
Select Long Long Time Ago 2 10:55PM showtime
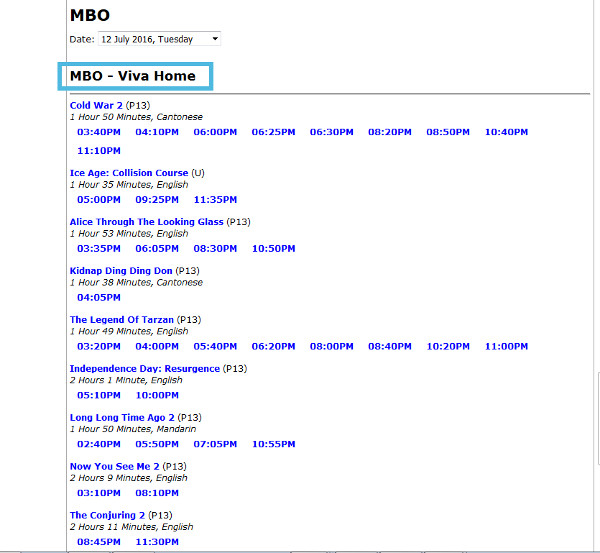click(273, 444)
